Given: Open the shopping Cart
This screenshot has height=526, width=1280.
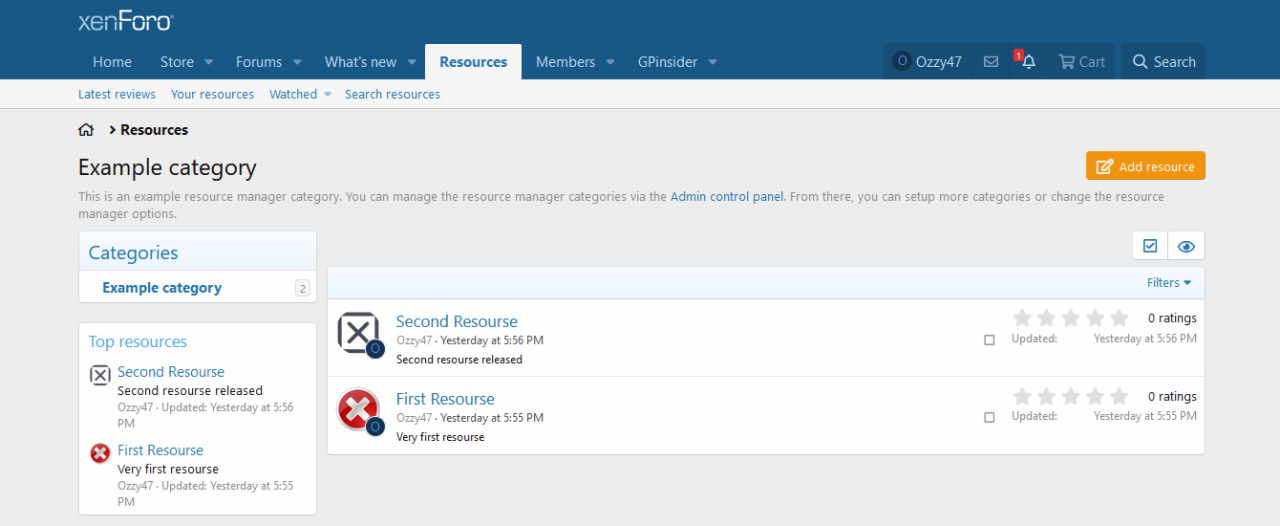Looking at the screenshot, I should pos(1081,62).
